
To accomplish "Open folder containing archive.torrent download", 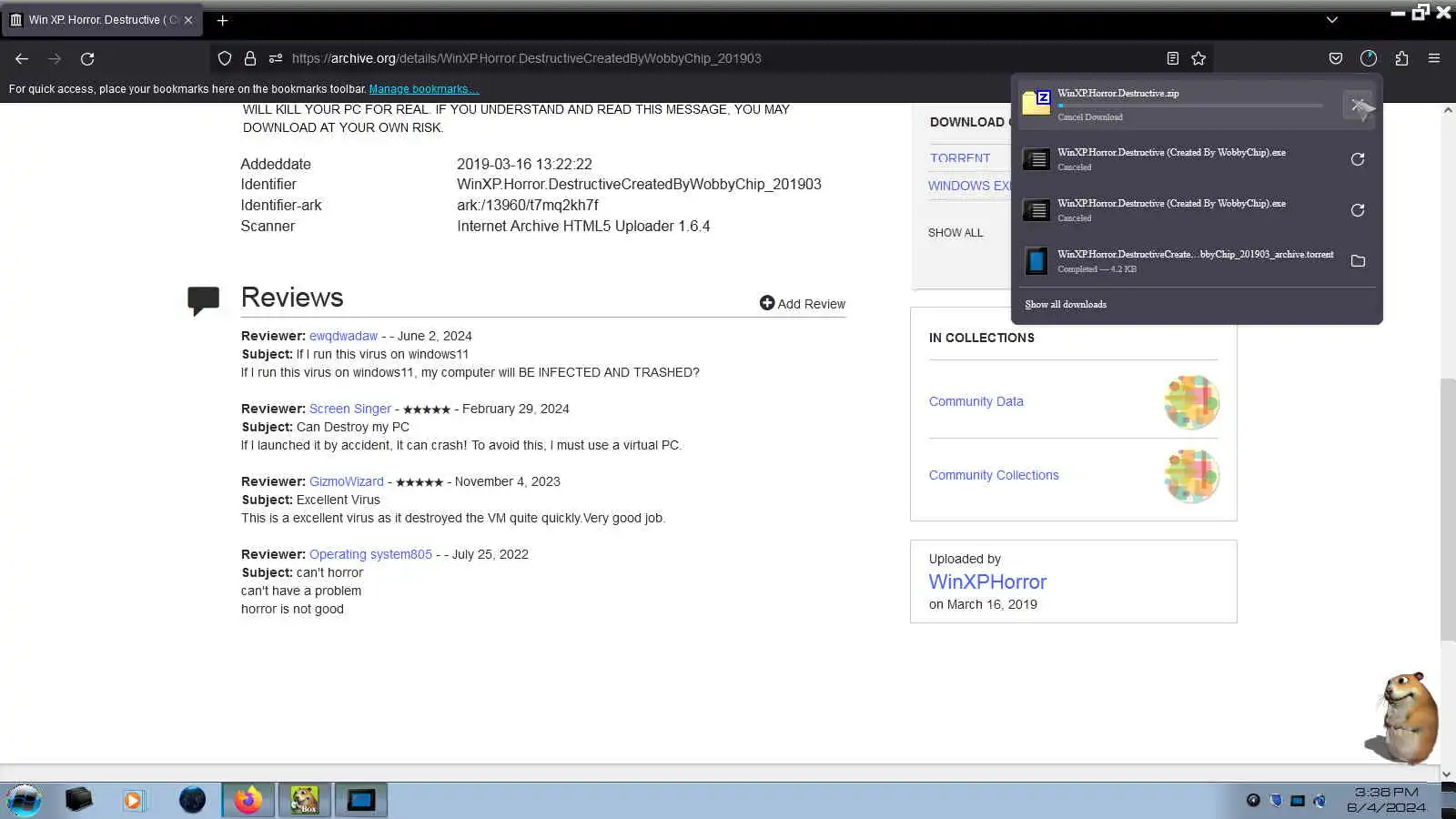I will (x=1358, y=261).
